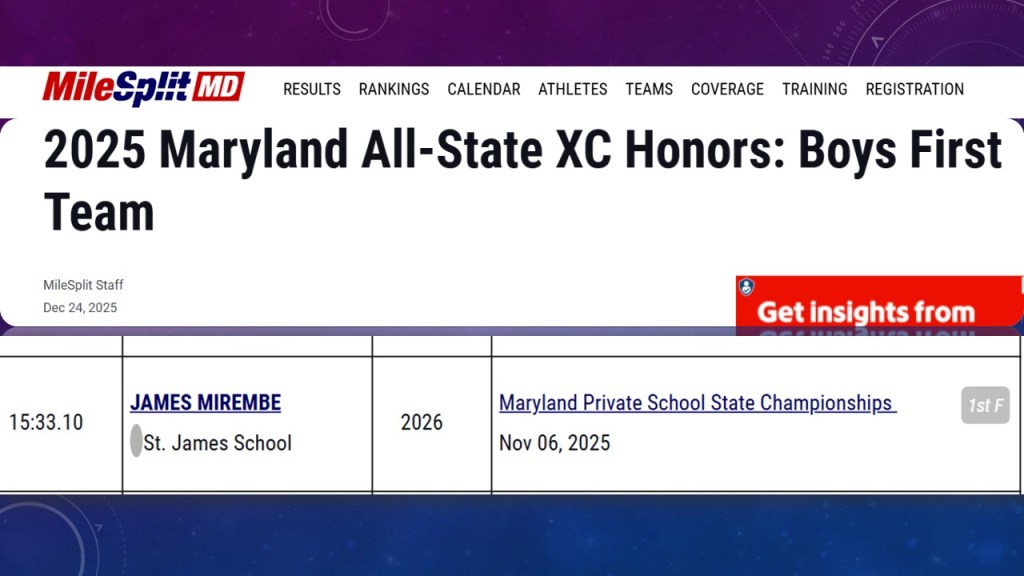Click the Training nav item
Viewport: 1024px width, 576px height.
(815, 89)
